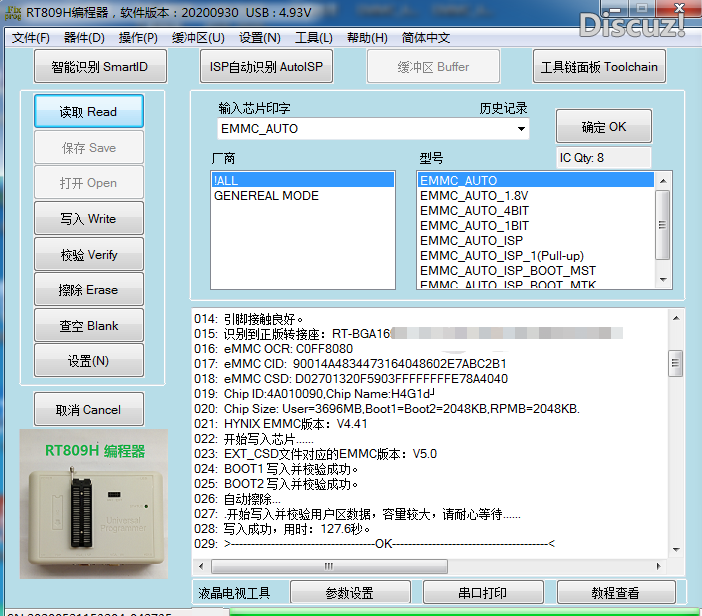Click the chip marking input field
This screenshot has width=702, height=616.
click(x=365, y=129)
